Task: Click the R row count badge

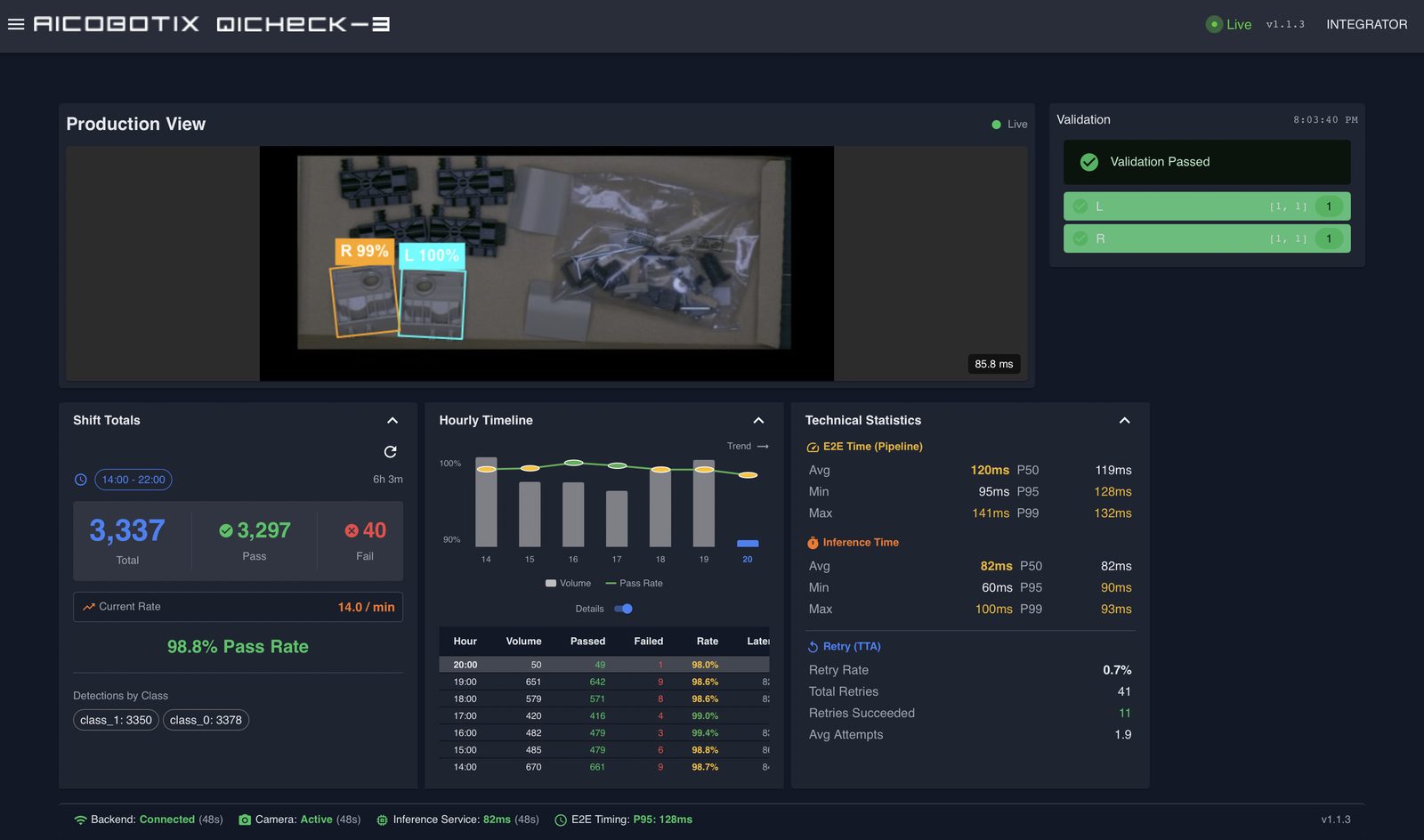Action: (x=1329, y=238)
